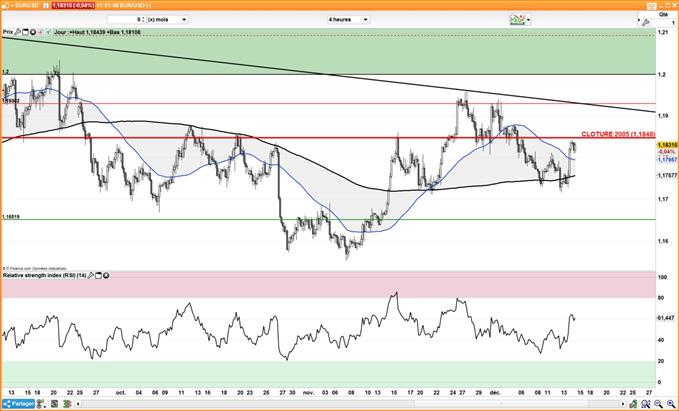The image size is (679, 411).
Task: Open RSI indicator wrench settings
Action: (x=91, y=275)
